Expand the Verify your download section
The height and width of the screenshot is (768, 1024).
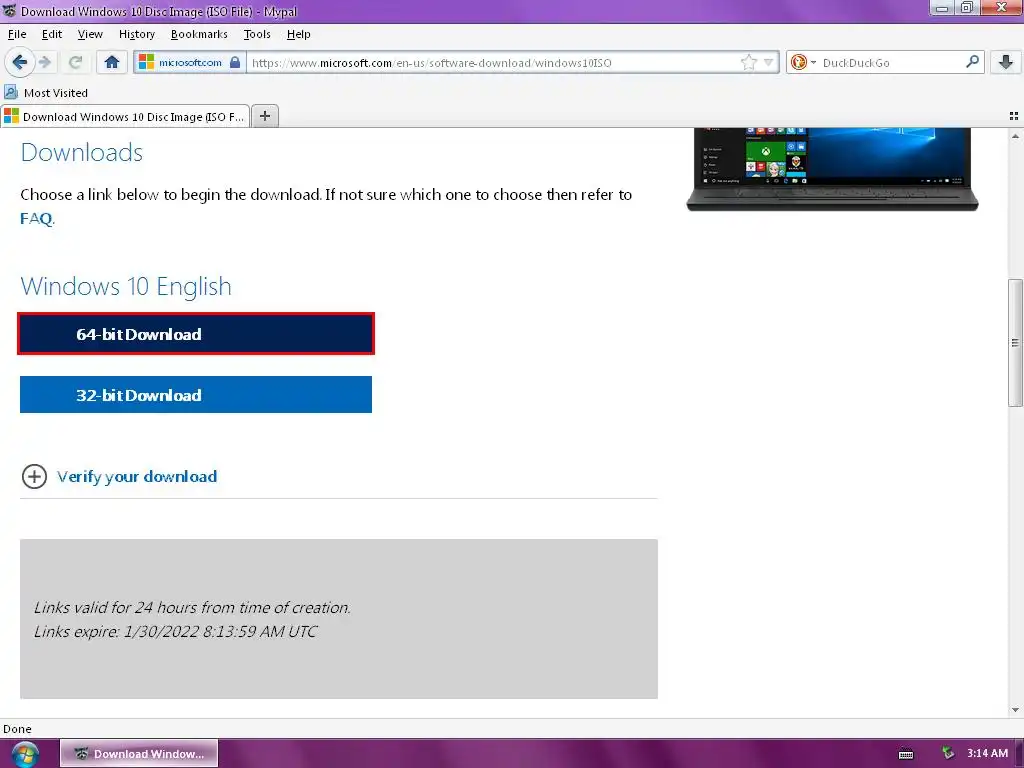pos(120,476)
